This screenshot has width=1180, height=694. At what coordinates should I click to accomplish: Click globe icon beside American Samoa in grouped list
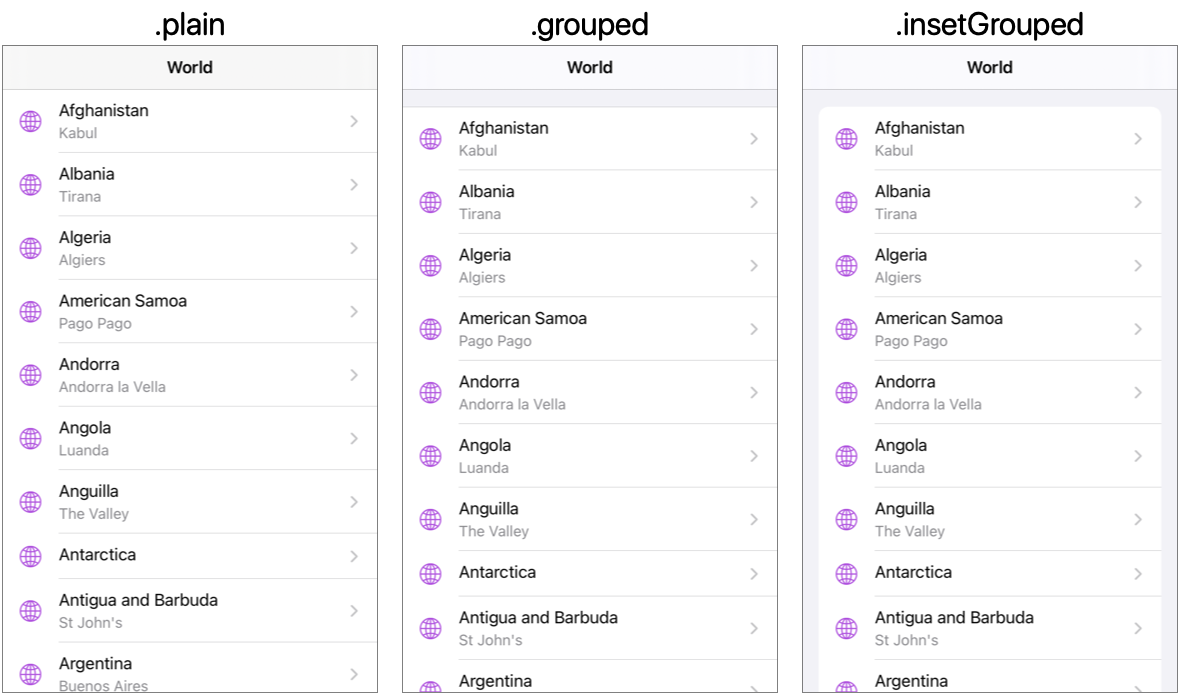(431, 329)
